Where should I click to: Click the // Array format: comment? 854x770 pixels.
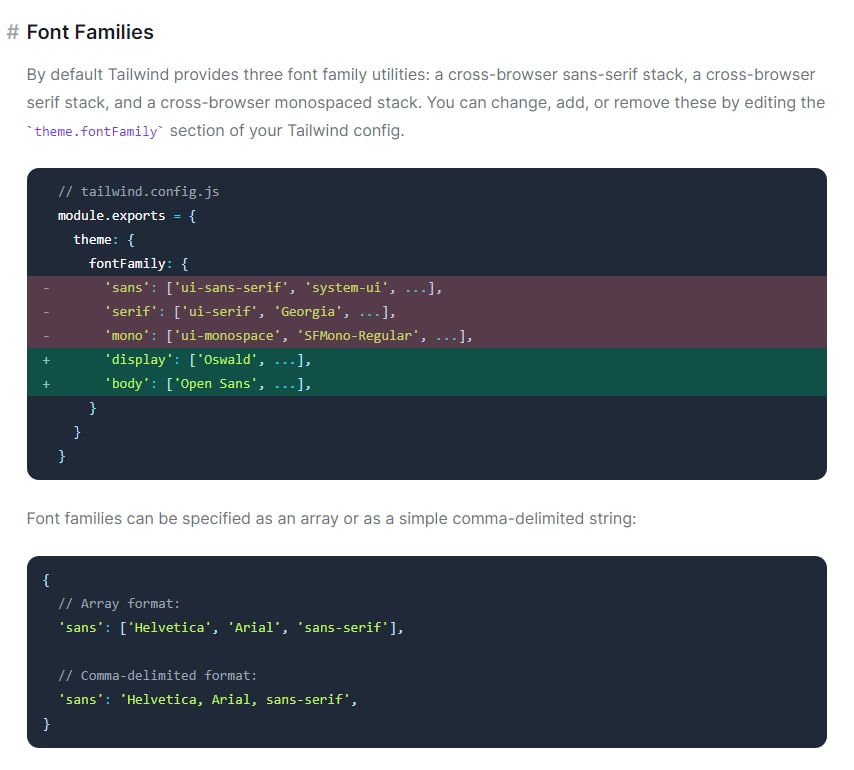point(119,604)
